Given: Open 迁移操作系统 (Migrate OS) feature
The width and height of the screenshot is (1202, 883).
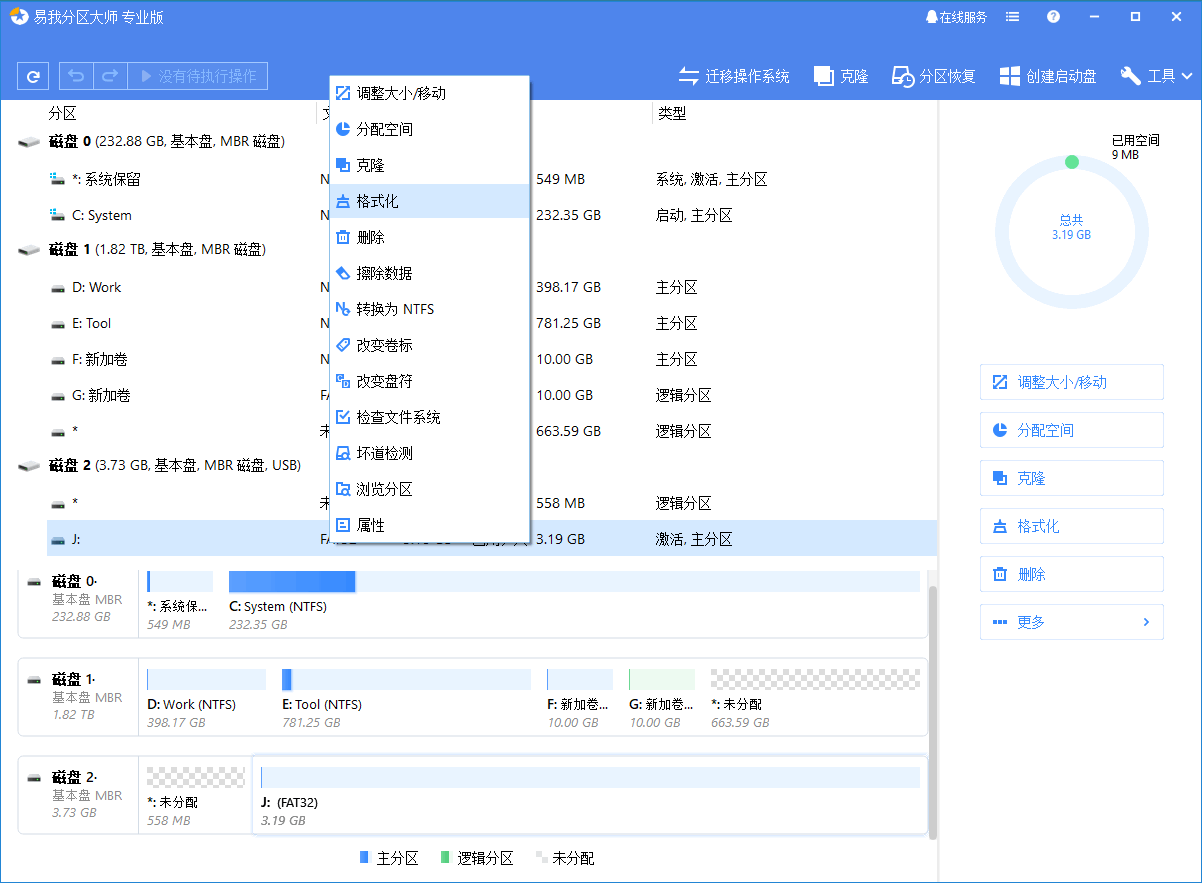Looking at the screenshot, I should coord(733,75).
